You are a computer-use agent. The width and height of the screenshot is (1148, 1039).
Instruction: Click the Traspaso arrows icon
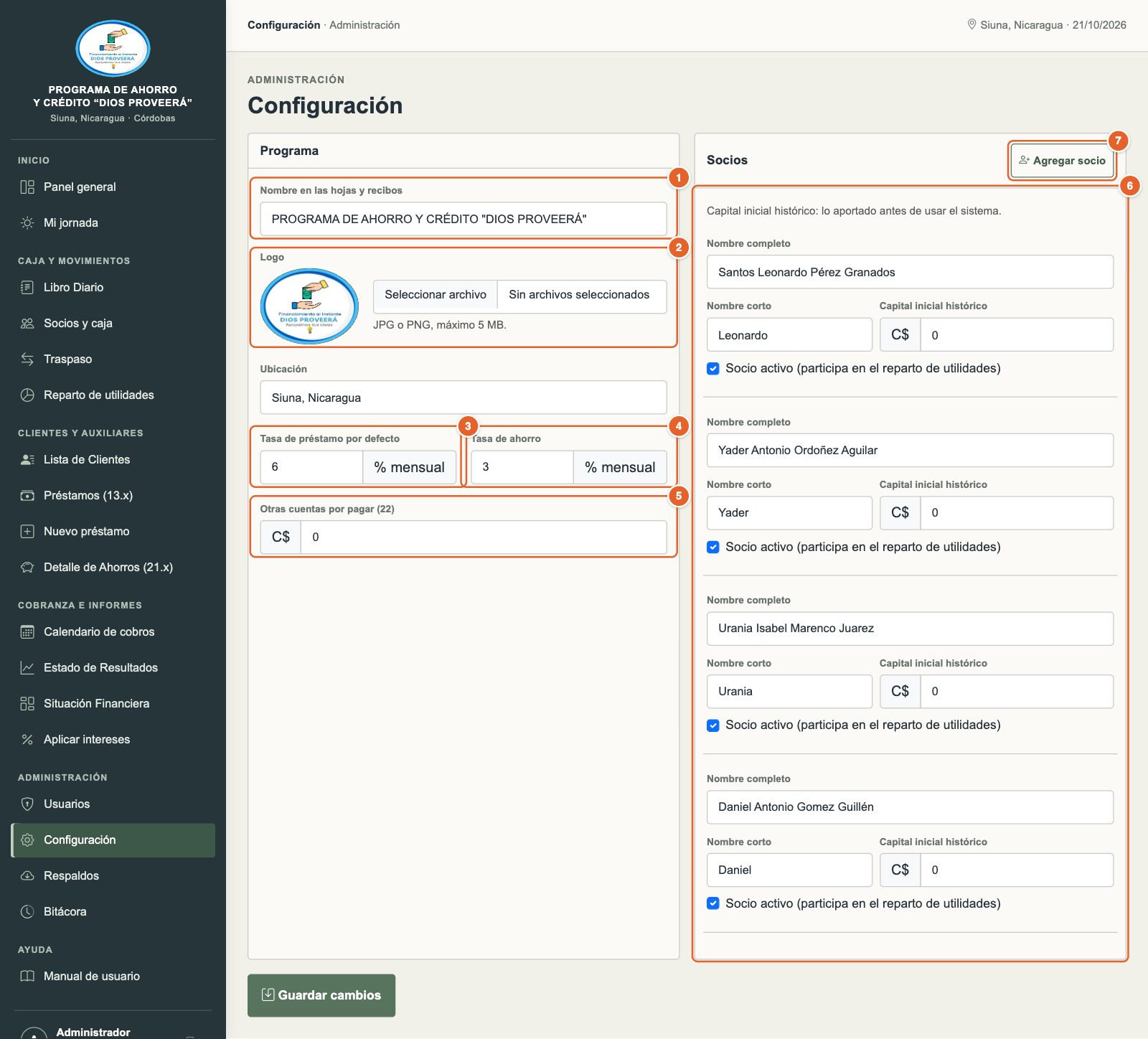[x=27, y=359]
